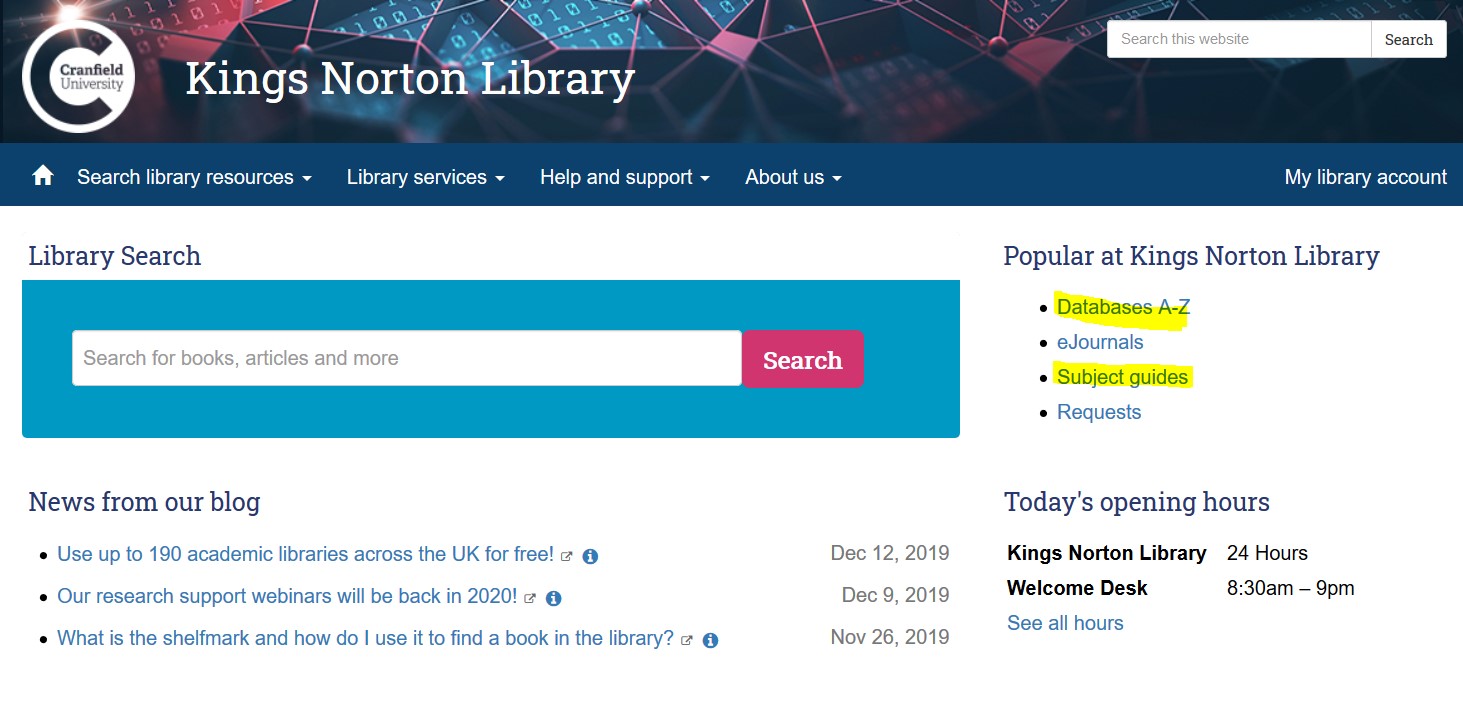This screenshot has width=1463, height=701.
Task: Click external link icon after webinars post
Action: tap(530, 598)
